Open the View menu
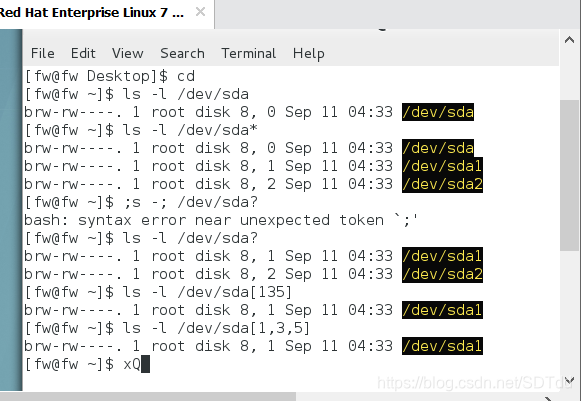Viewport: 581px width, 401px height. [127, 53]
